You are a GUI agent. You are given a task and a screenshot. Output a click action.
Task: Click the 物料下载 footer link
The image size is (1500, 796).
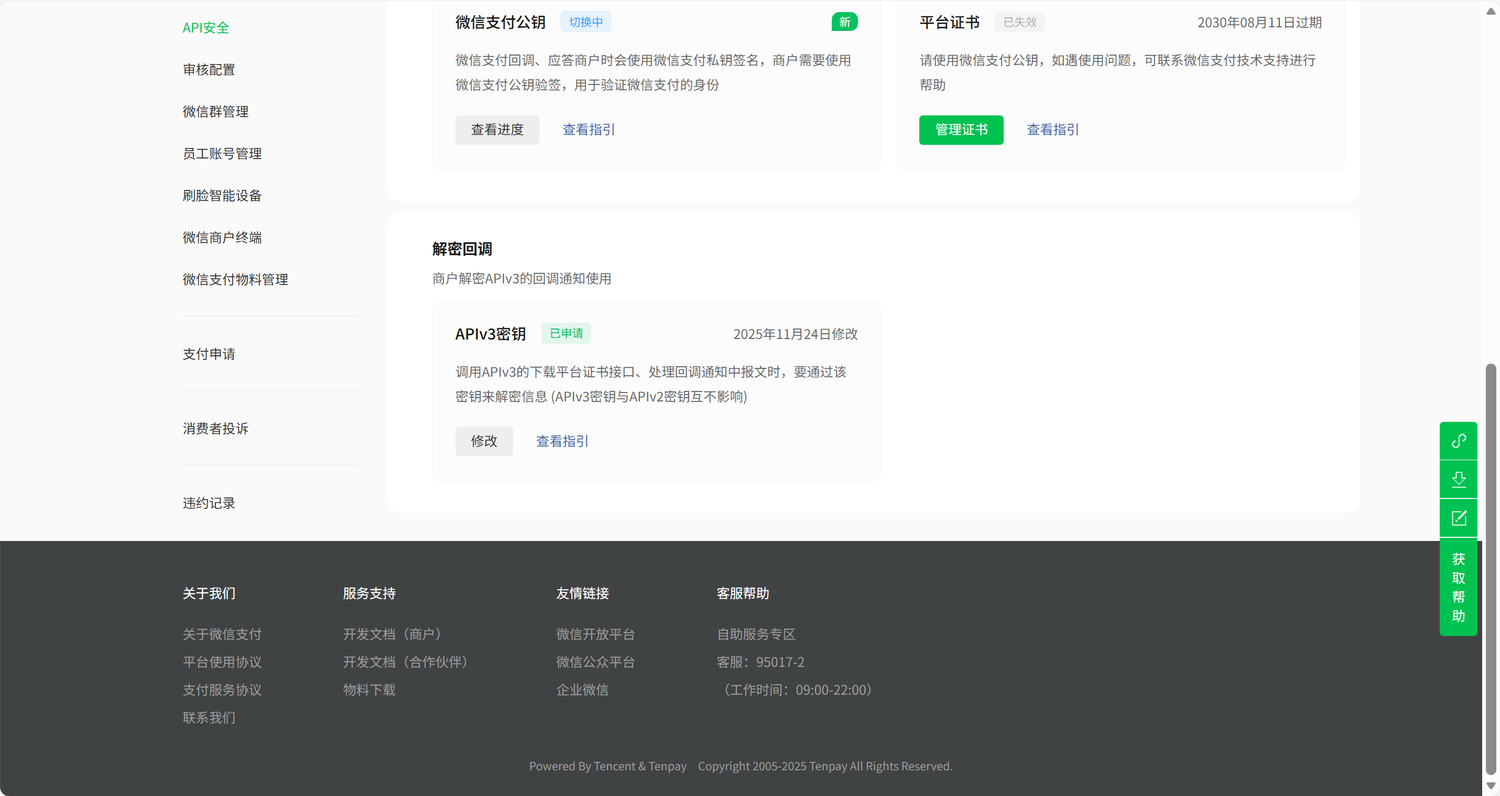369,691
